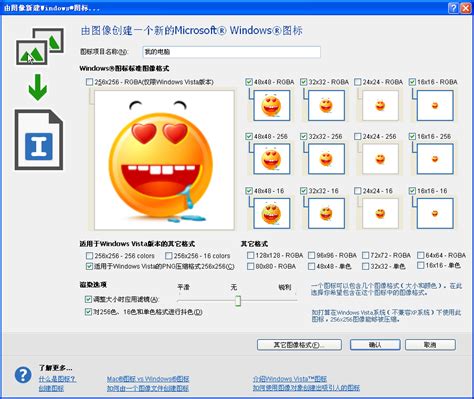
Task: Click the 32x32 - 16 preview thumbnail
Action: point(326,213)
